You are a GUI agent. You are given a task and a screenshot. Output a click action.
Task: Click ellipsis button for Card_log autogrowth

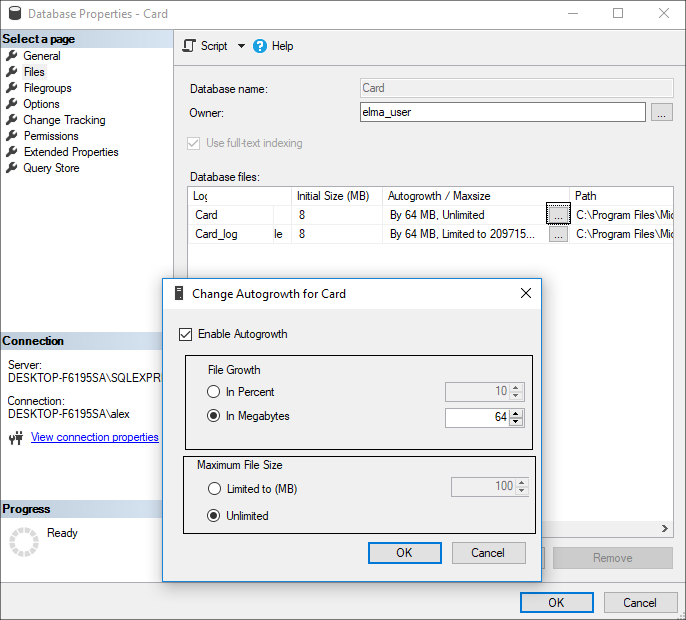coord(558,234)
